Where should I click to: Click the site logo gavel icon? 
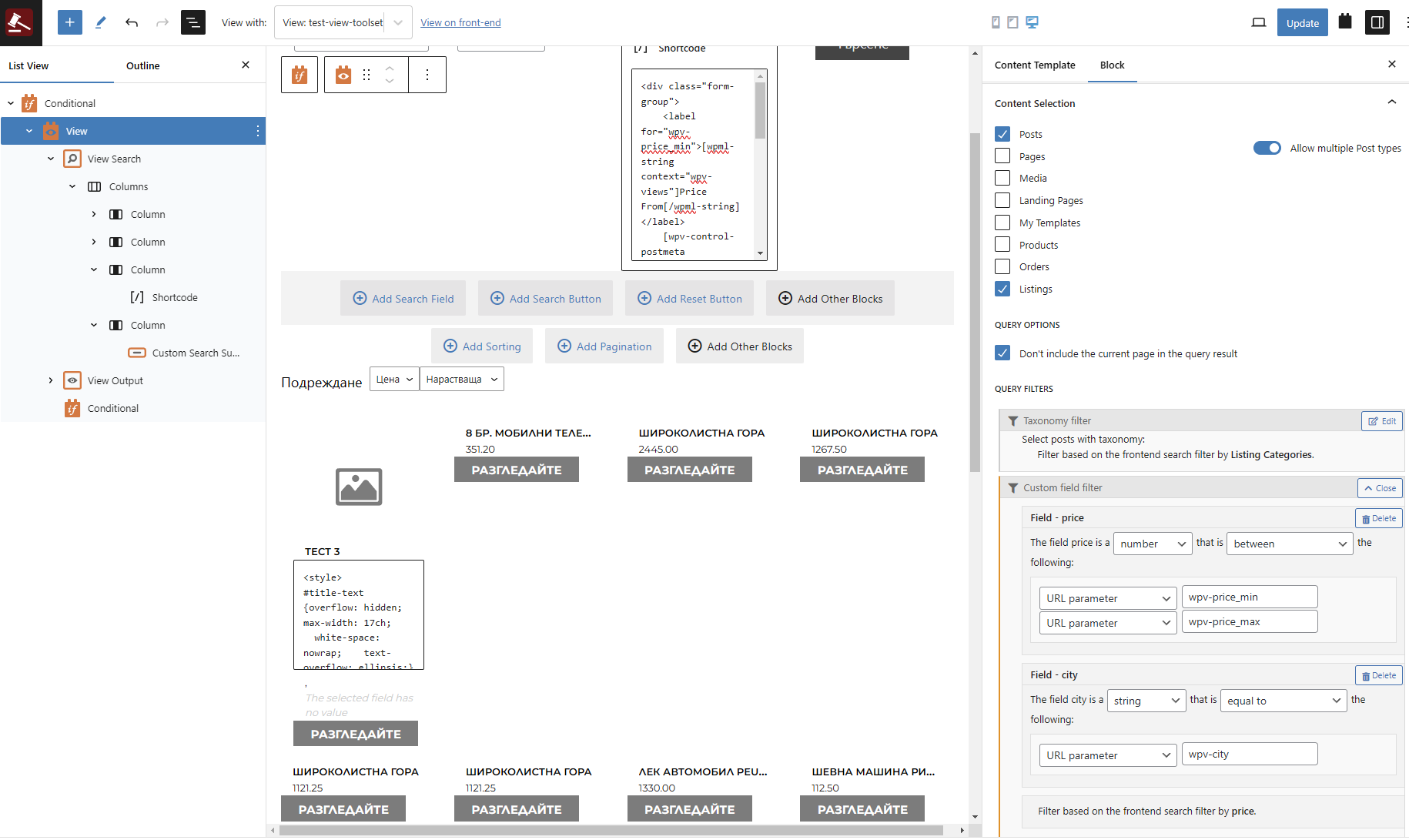(x=19, y=22)
